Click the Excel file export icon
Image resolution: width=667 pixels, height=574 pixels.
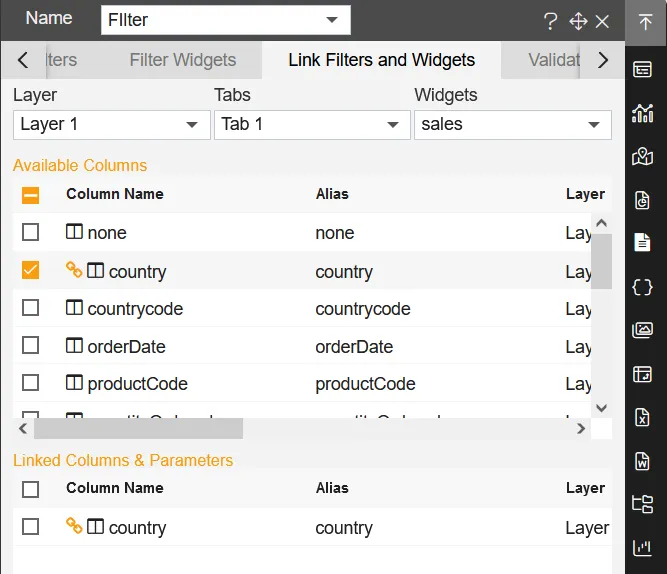[x=643, y=417]
